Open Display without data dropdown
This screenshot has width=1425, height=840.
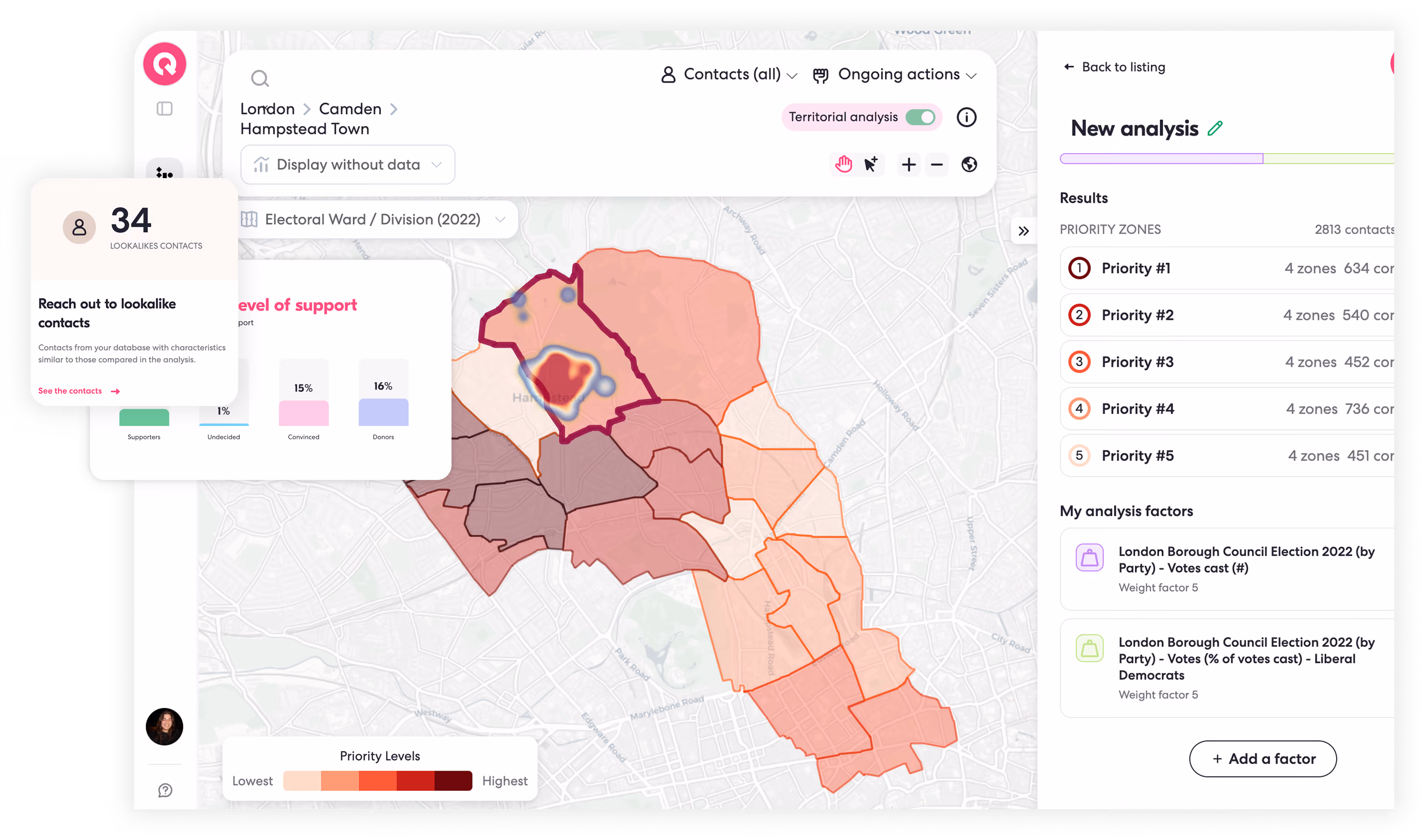point(348,164)
